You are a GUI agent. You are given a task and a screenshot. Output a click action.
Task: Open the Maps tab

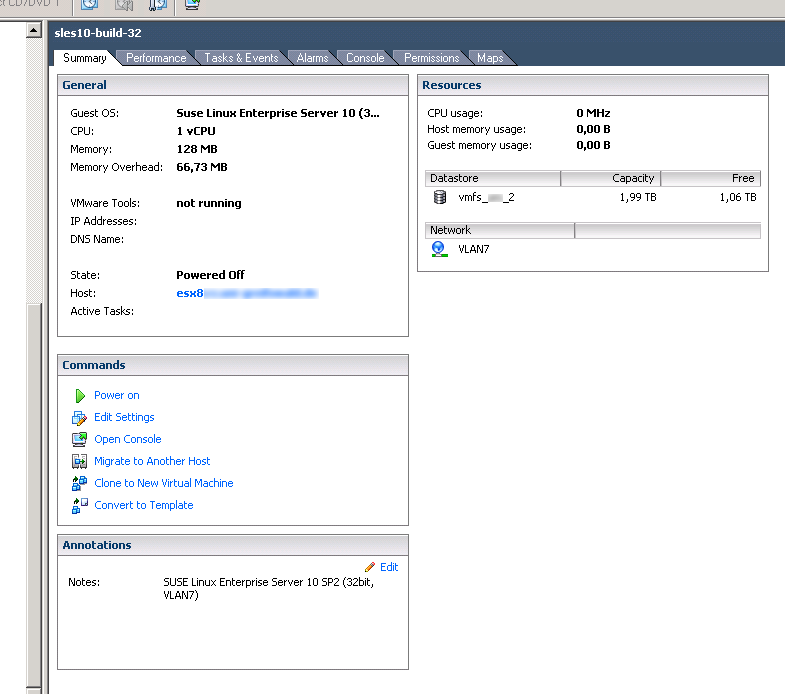(x=490, y=58)
